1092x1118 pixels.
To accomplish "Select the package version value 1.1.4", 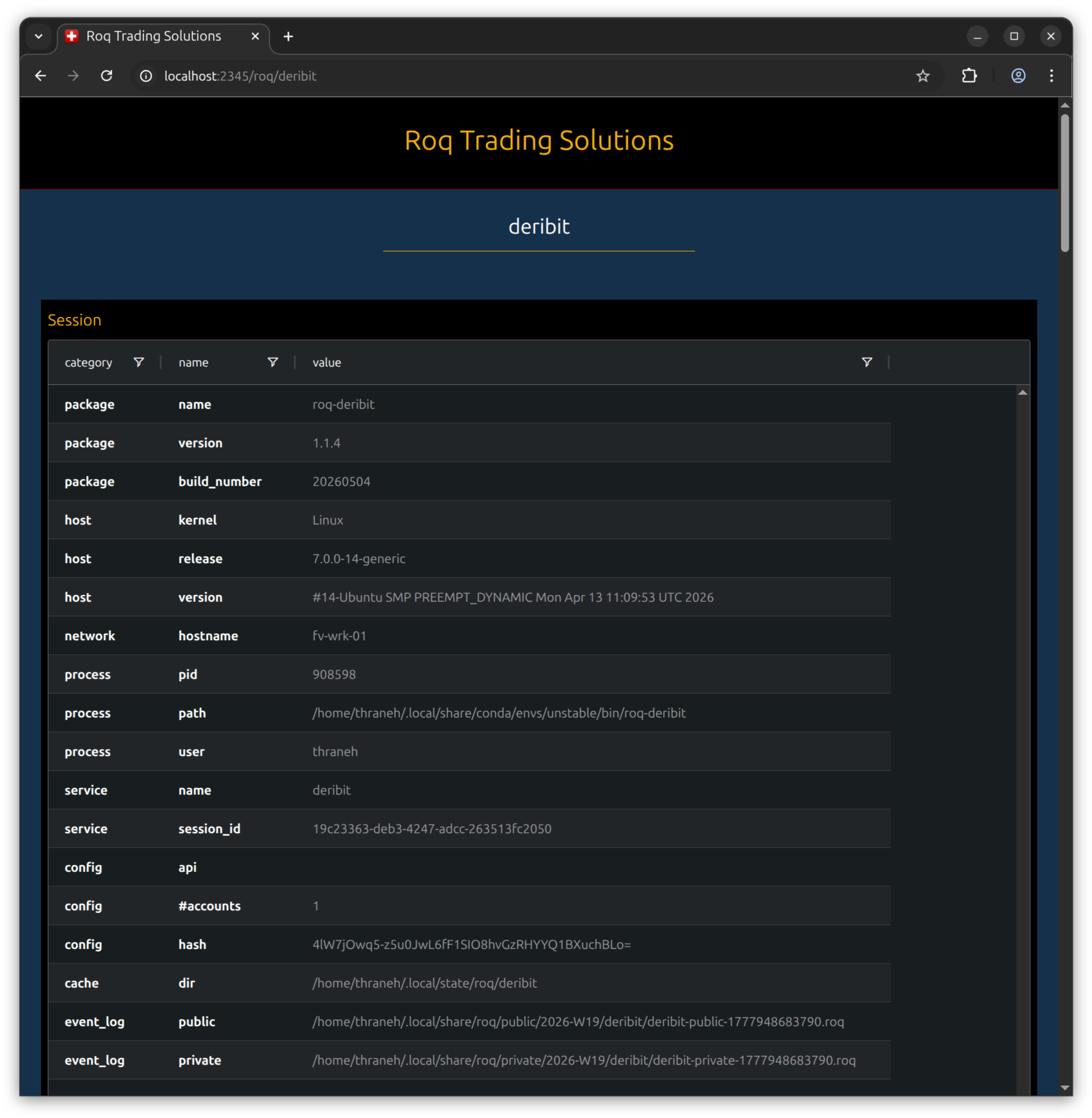I will click(x=326, y=443).
